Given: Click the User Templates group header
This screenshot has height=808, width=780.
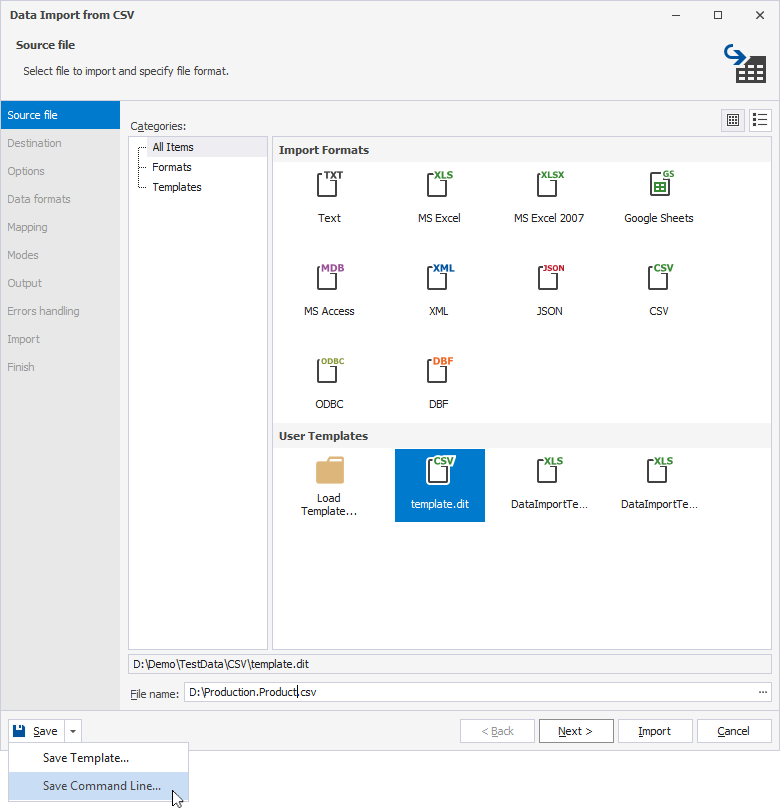Looking at the screenshot, I should (x=521, y=436).
